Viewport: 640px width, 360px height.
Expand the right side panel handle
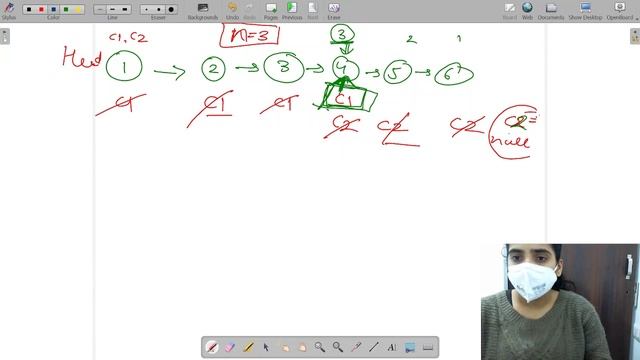(635, 36)
